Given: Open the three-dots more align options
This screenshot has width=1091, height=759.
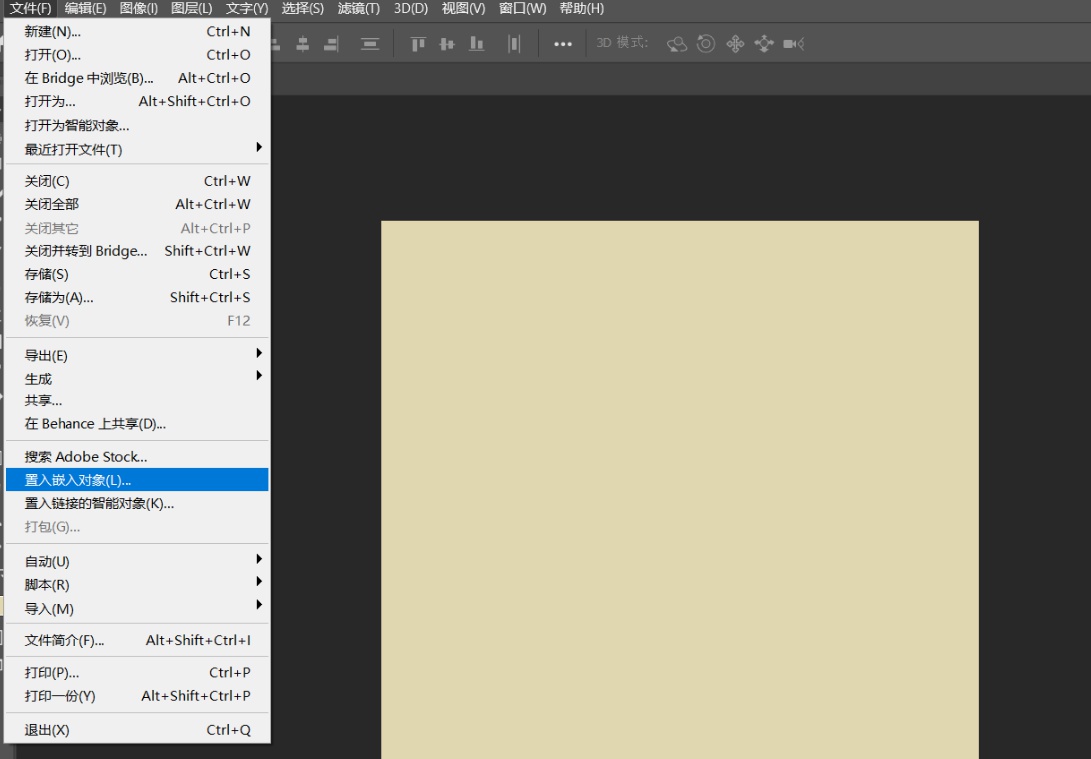Looking at the screenshot, I should (x=563, y=44).
